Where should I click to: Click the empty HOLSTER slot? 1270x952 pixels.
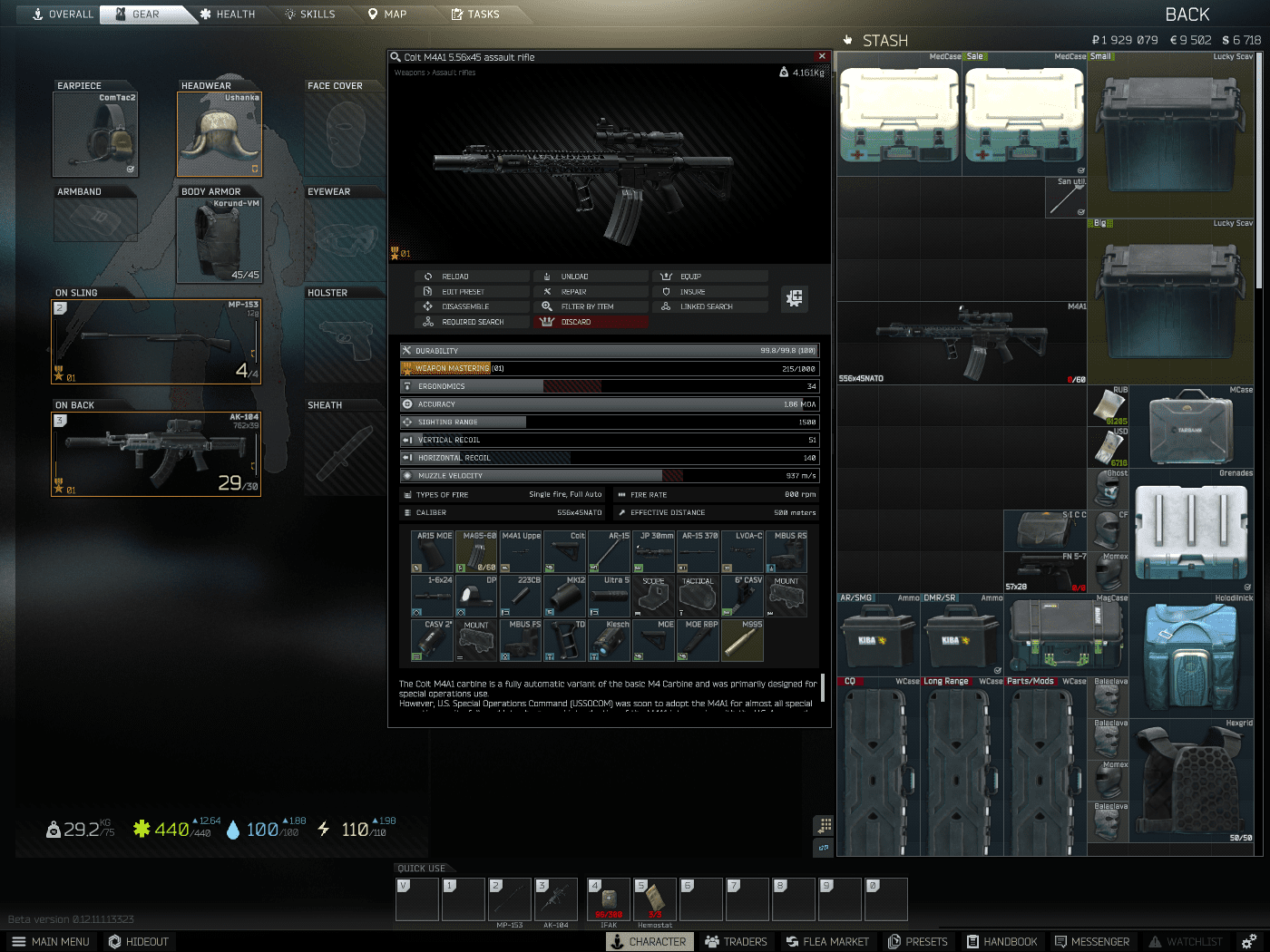click(346, 342)
